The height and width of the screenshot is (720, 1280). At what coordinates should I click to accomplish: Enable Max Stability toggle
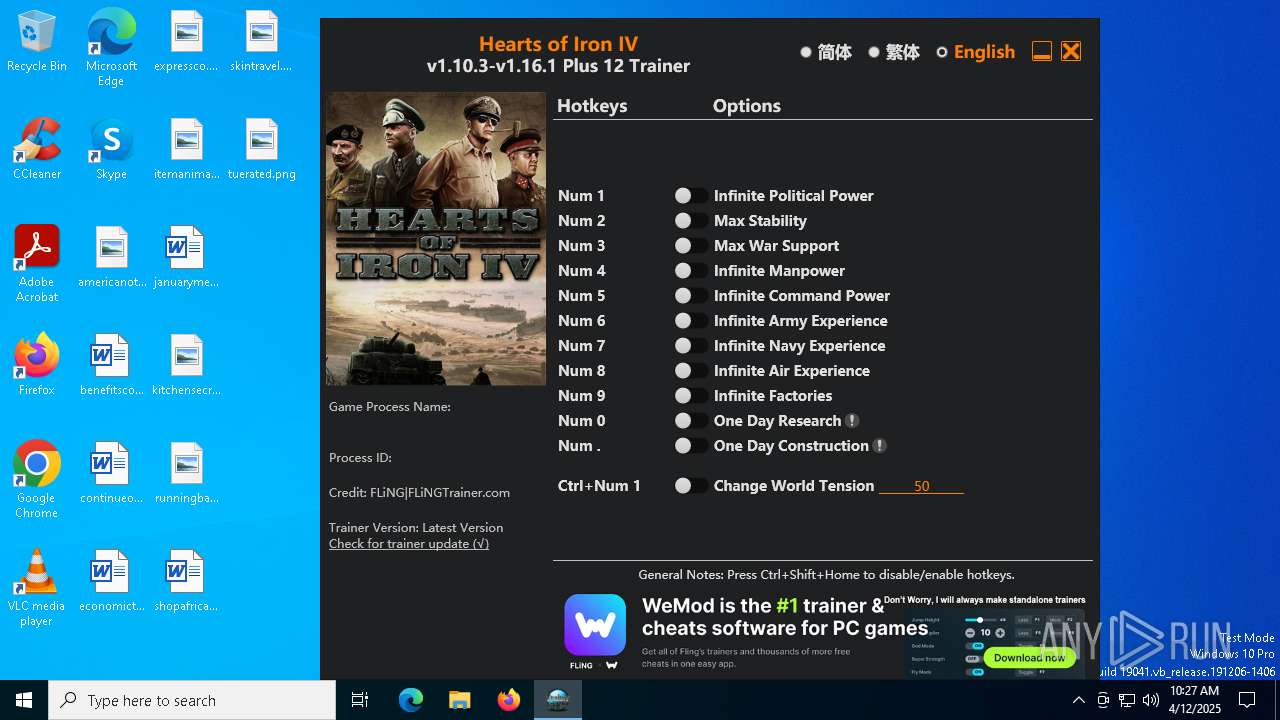pos(690,221)
